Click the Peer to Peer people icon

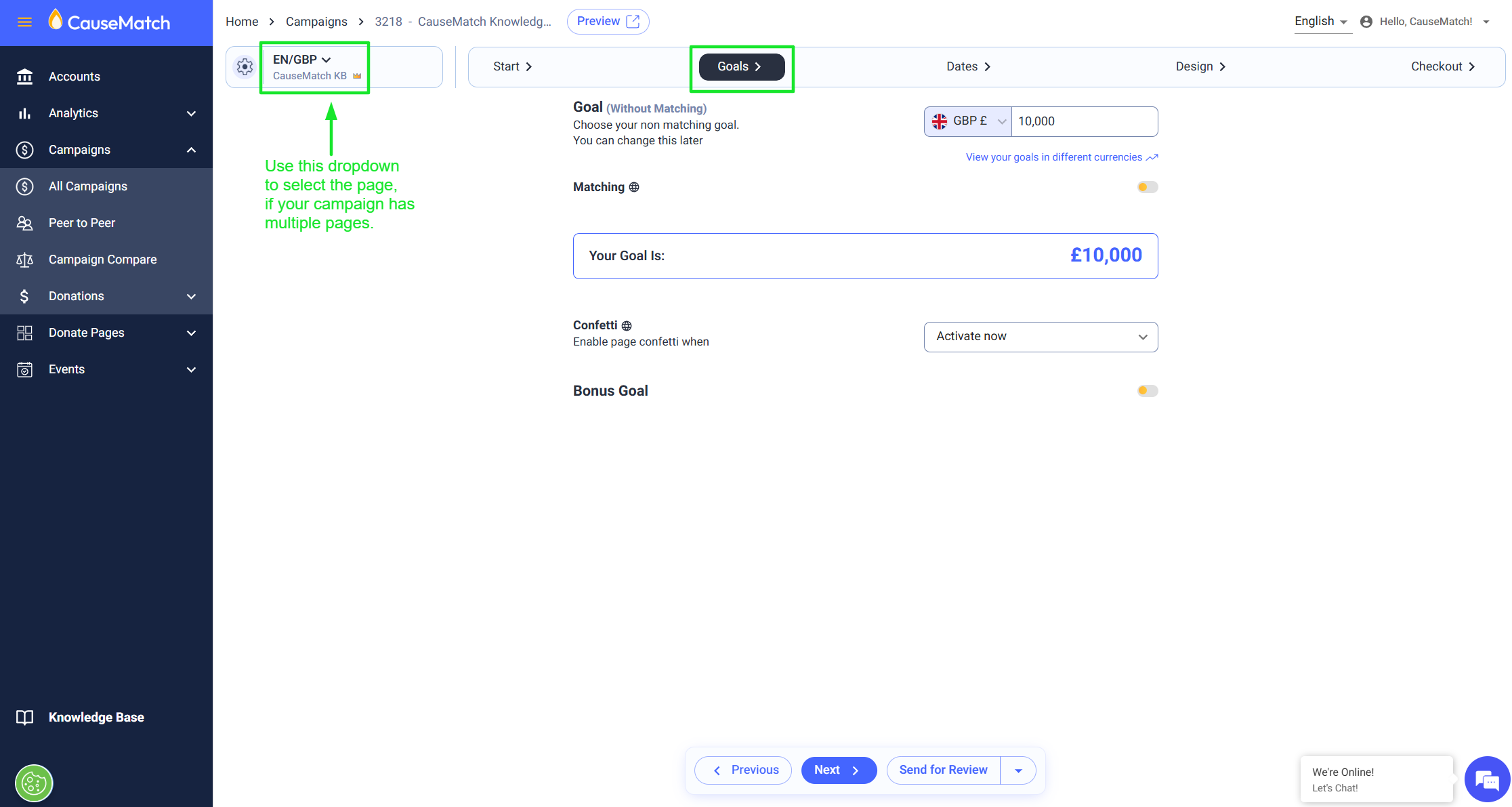tap(25, 223)
